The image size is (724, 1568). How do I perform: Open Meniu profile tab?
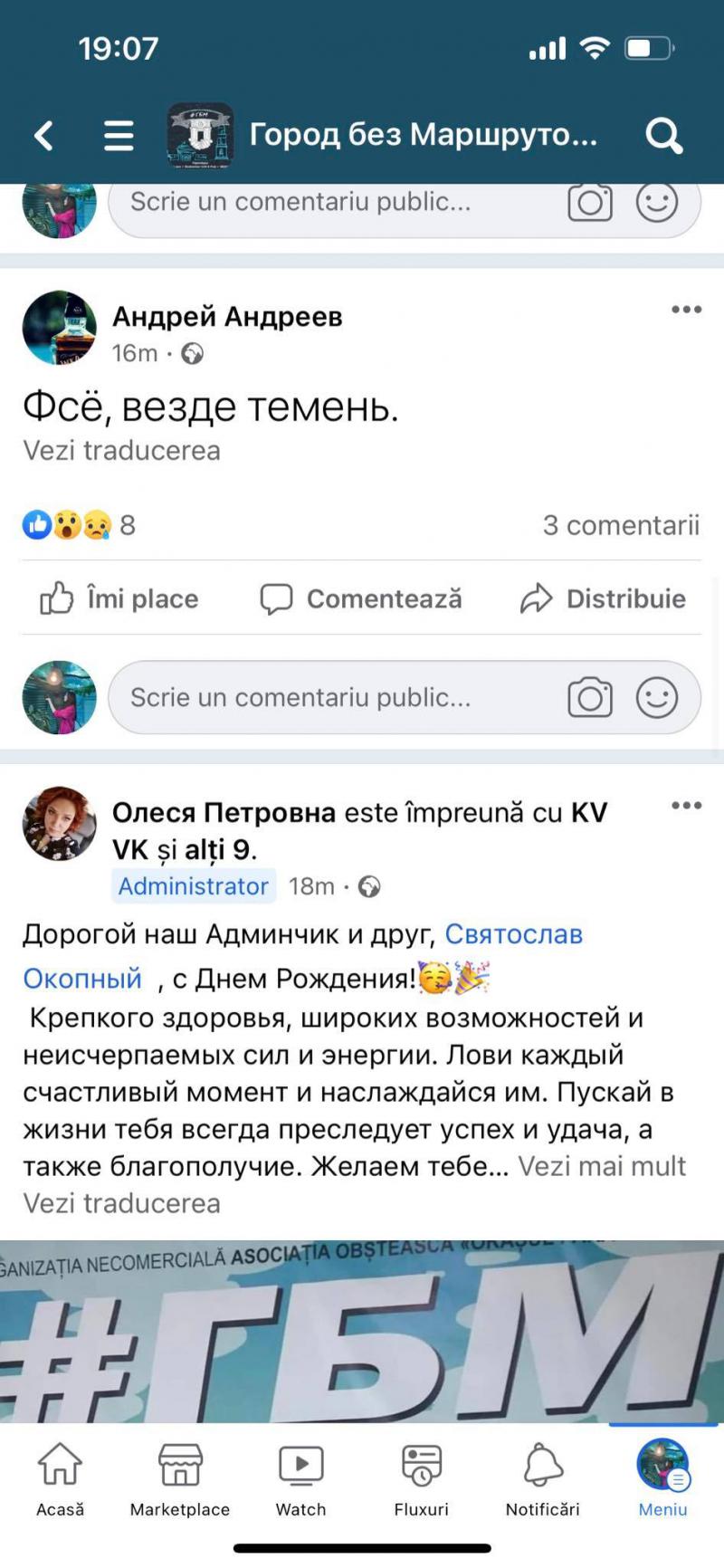(663, 1477)
